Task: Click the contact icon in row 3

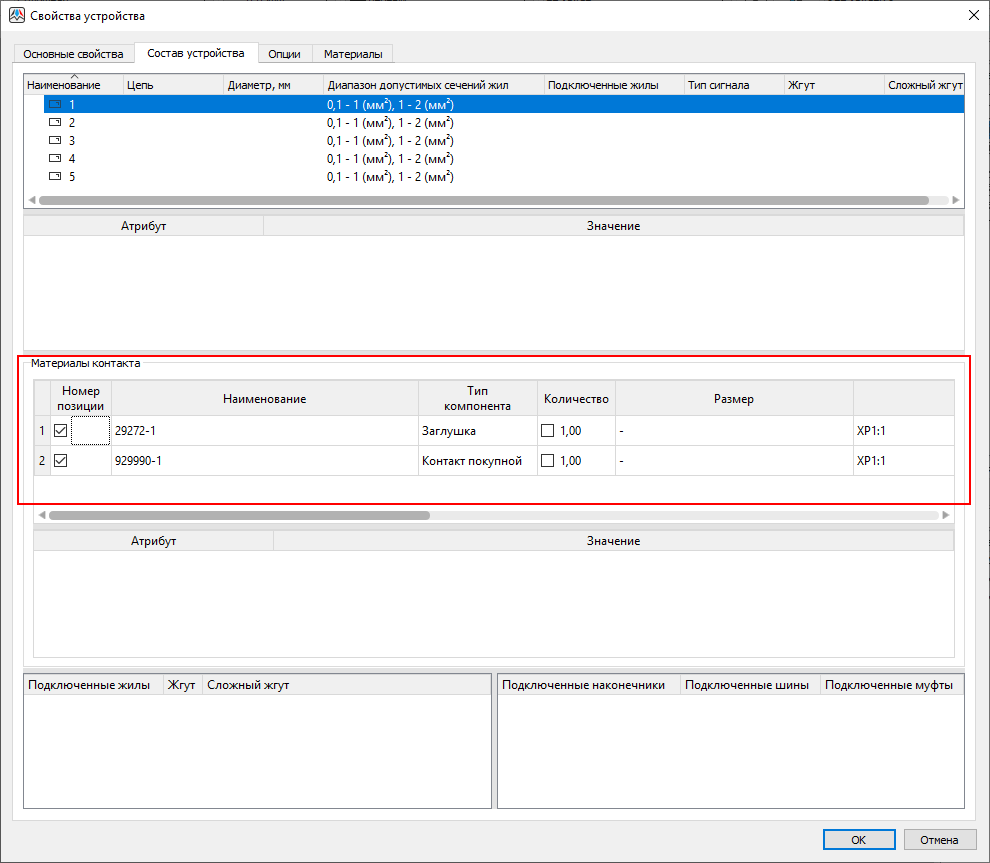Action: (x=55, y=141)
